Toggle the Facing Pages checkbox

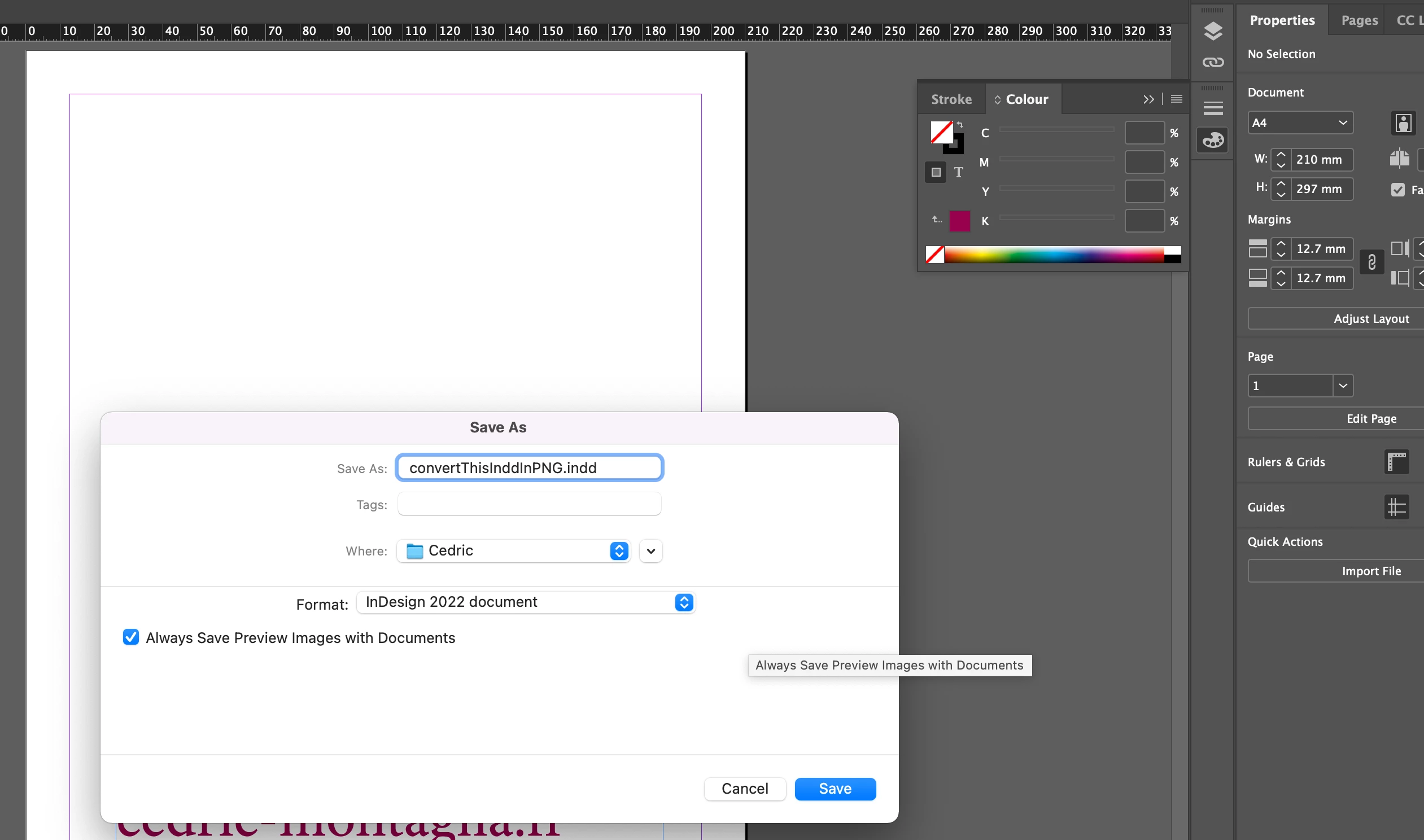1397,190
